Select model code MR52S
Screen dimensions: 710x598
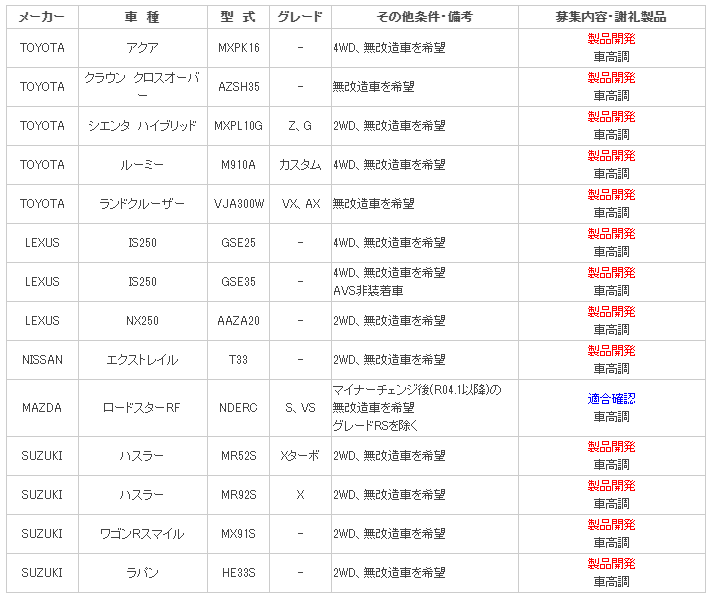tap(239, 456)
